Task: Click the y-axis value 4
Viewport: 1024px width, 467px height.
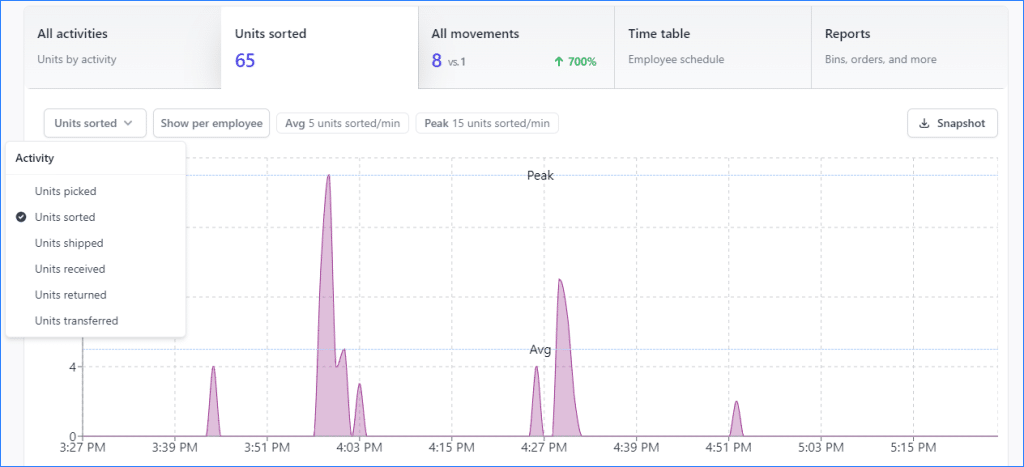Action: [x=73, y=367]
